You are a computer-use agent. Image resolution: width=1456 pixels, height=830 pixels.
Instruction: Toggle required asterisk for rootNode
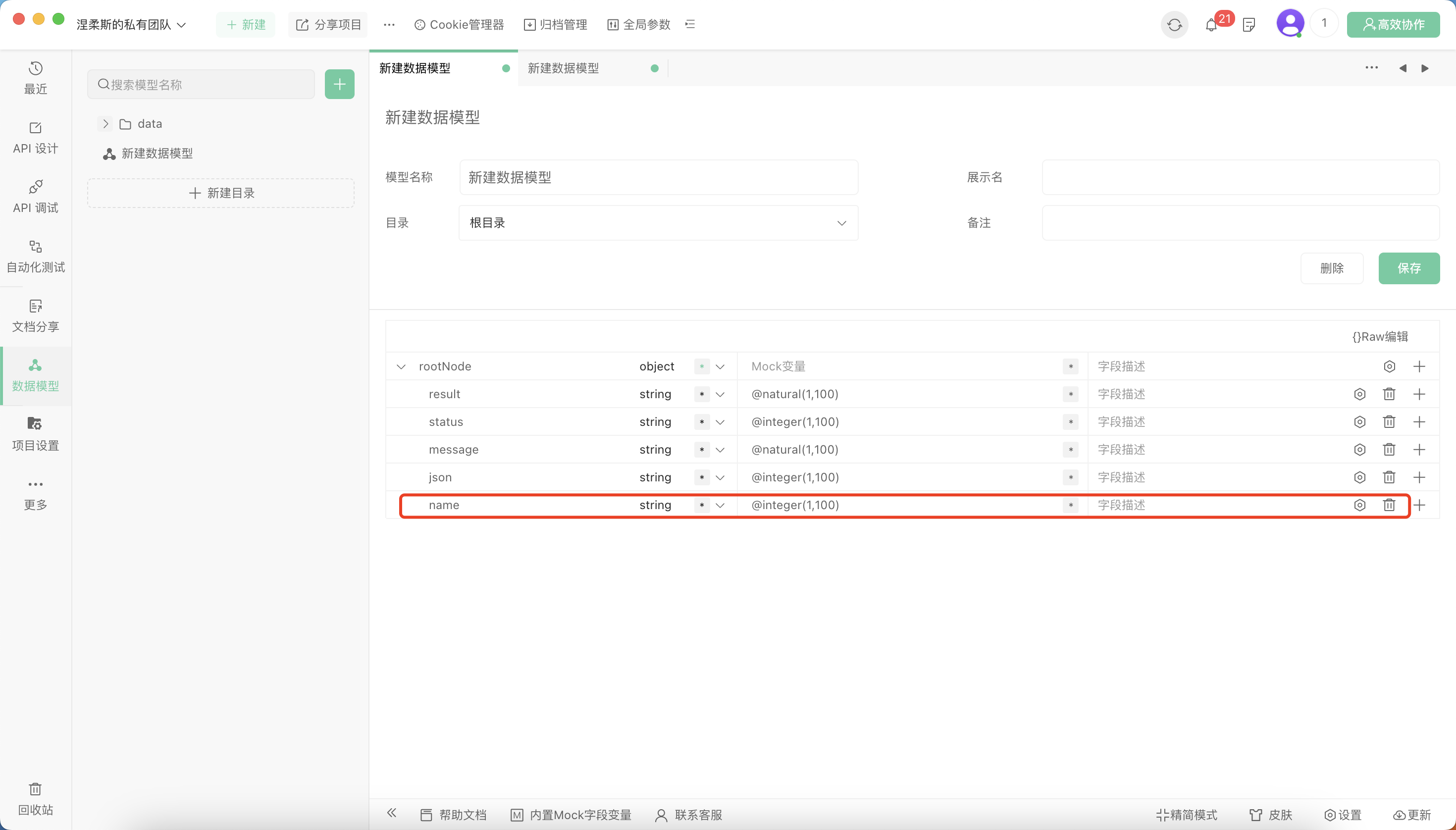point(702,366)
